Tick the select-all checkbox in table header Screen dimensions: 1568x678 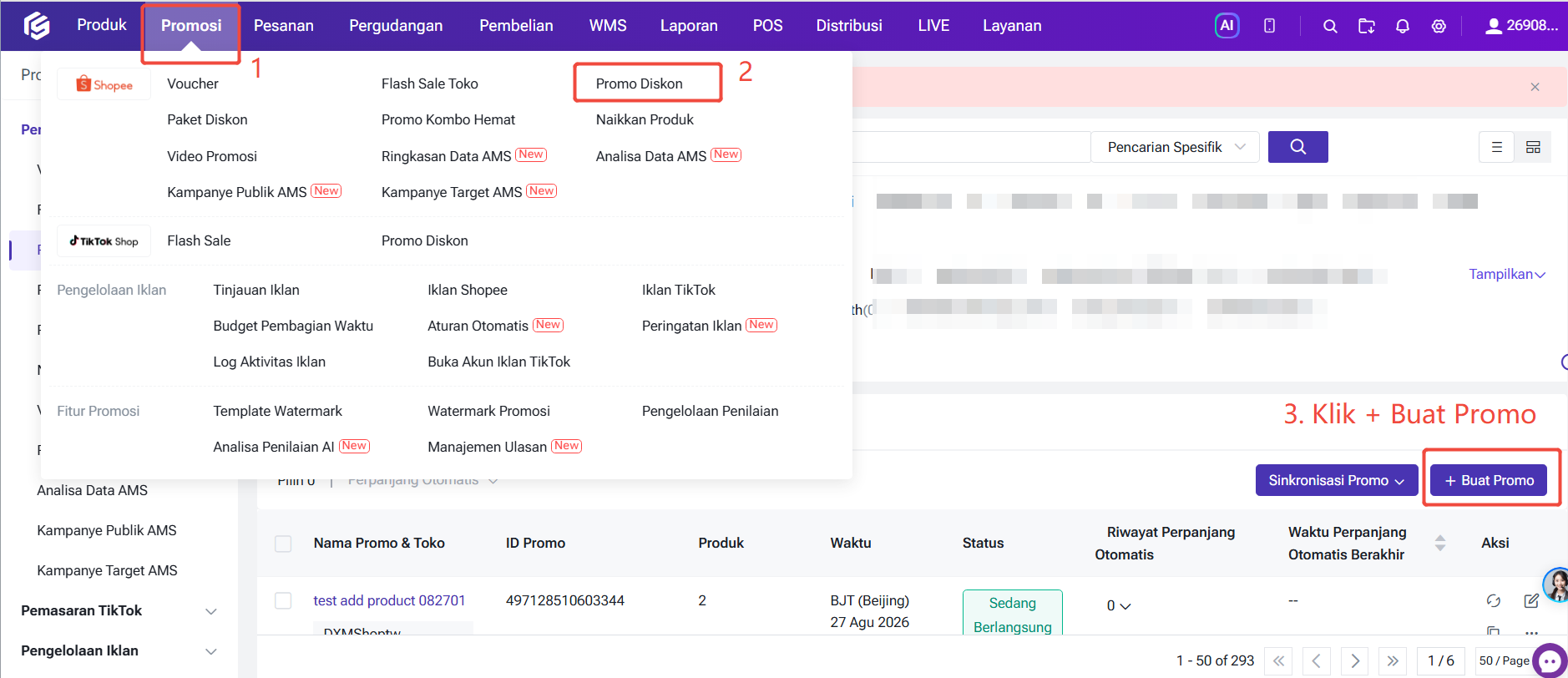(x=283, y=544)
